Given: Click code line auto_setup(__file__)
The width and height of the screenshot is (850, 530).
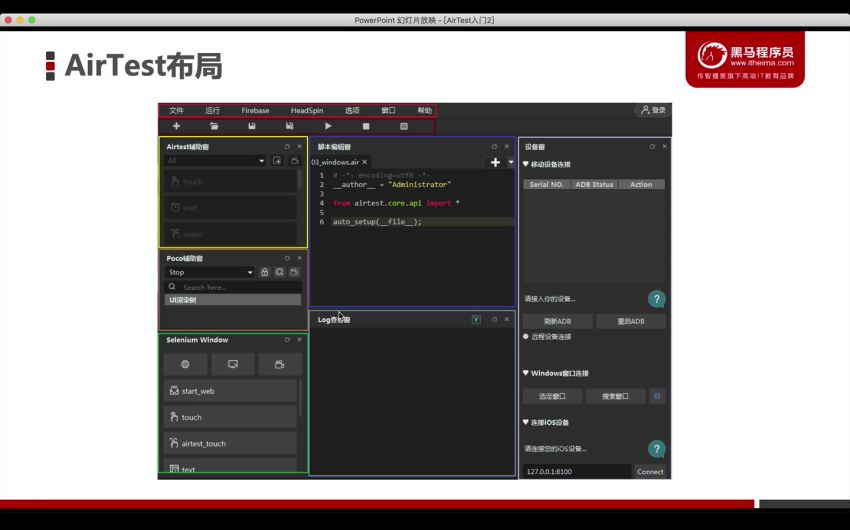Looking at the screenshot, I should pos(377,222).
